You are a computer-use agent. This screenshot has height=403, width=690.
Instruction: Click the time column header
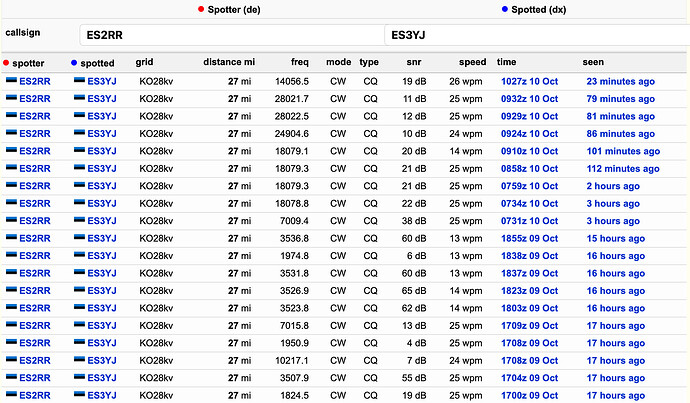[x=506, y=62]
